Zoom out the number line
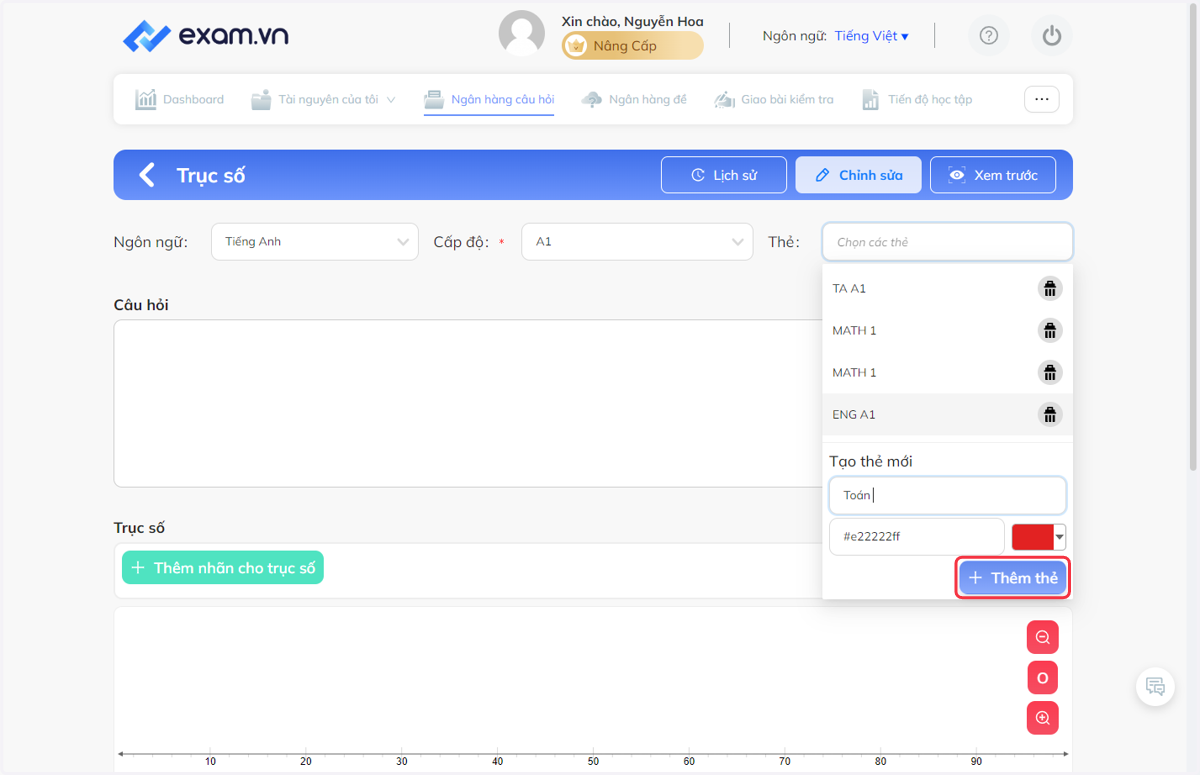 tap(1042, 637)
